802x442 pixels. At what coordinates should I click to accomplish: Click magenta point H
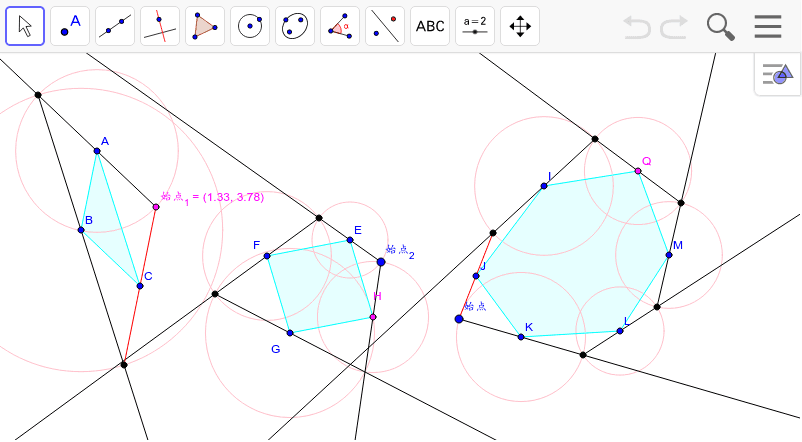click(x=373, y=317)
